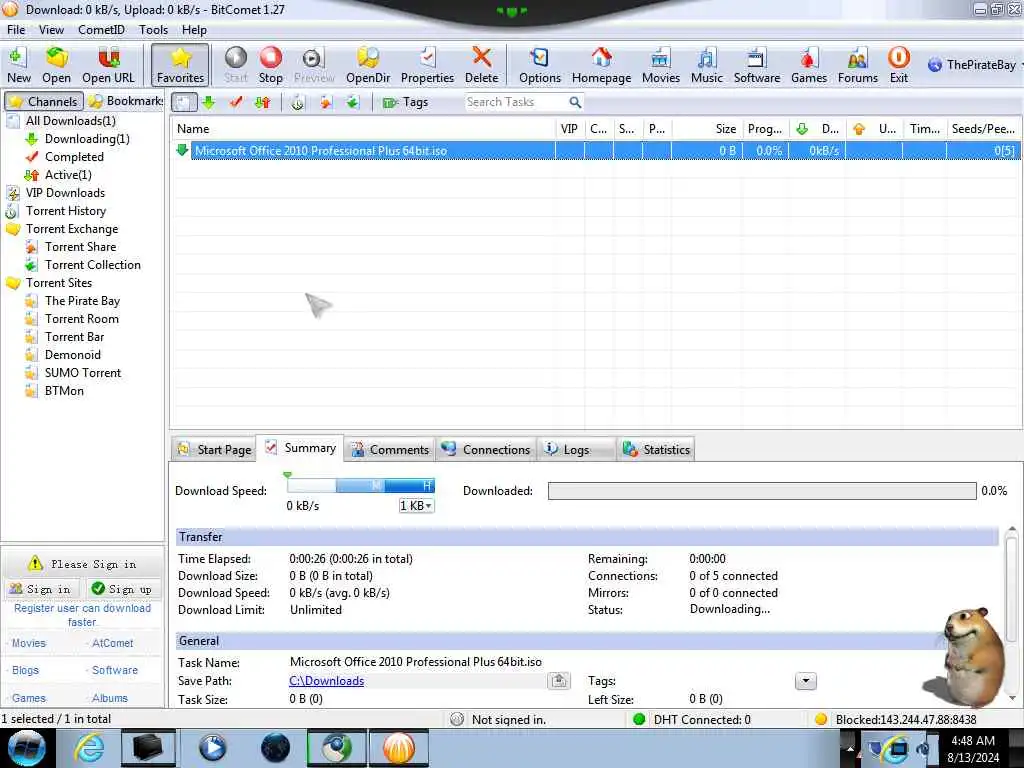Click the torrent history filter icon
This screenshot has width=1024, height=768.
pyautogui.click(x=298, y=102)
